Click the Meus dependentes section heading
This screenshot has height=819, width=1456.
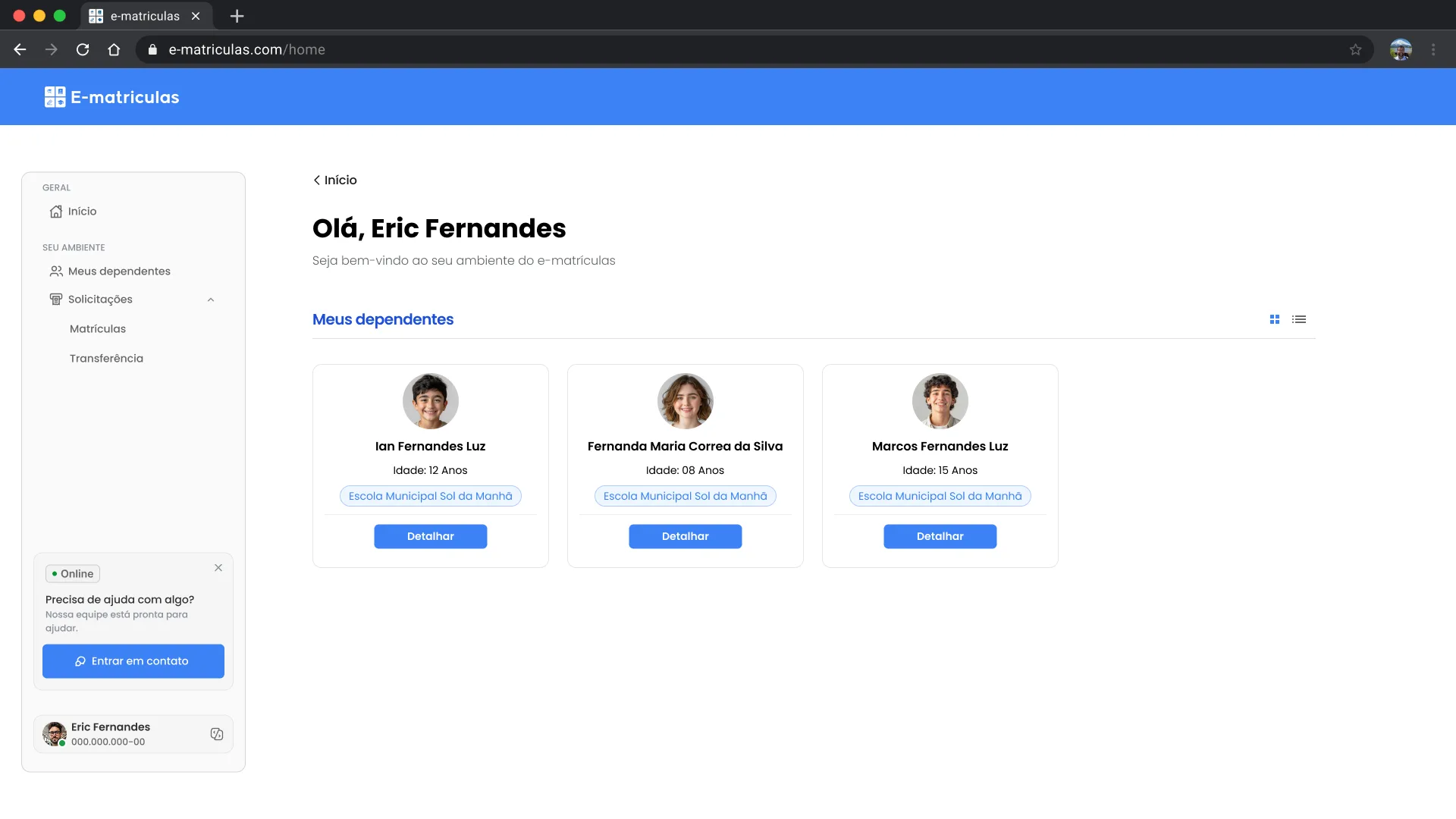(x=383, y=319)
